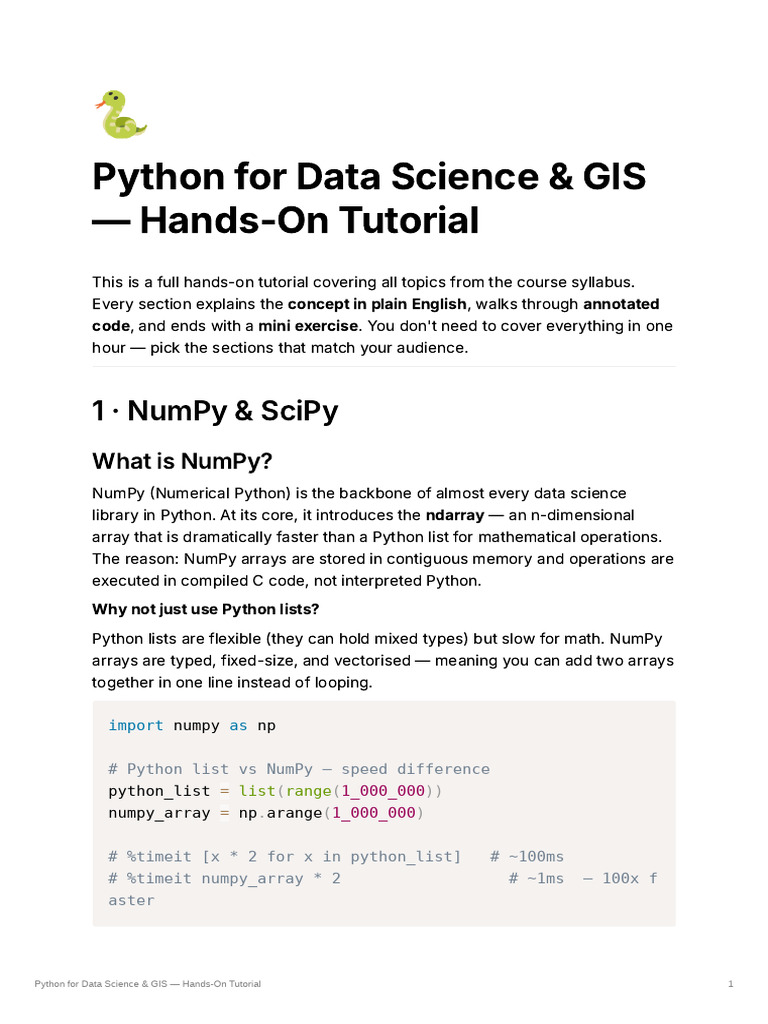Click the '%timeit numpy_array * 2' comment line
Screen dimensions: 768x1024
click(x=224, y=878)
